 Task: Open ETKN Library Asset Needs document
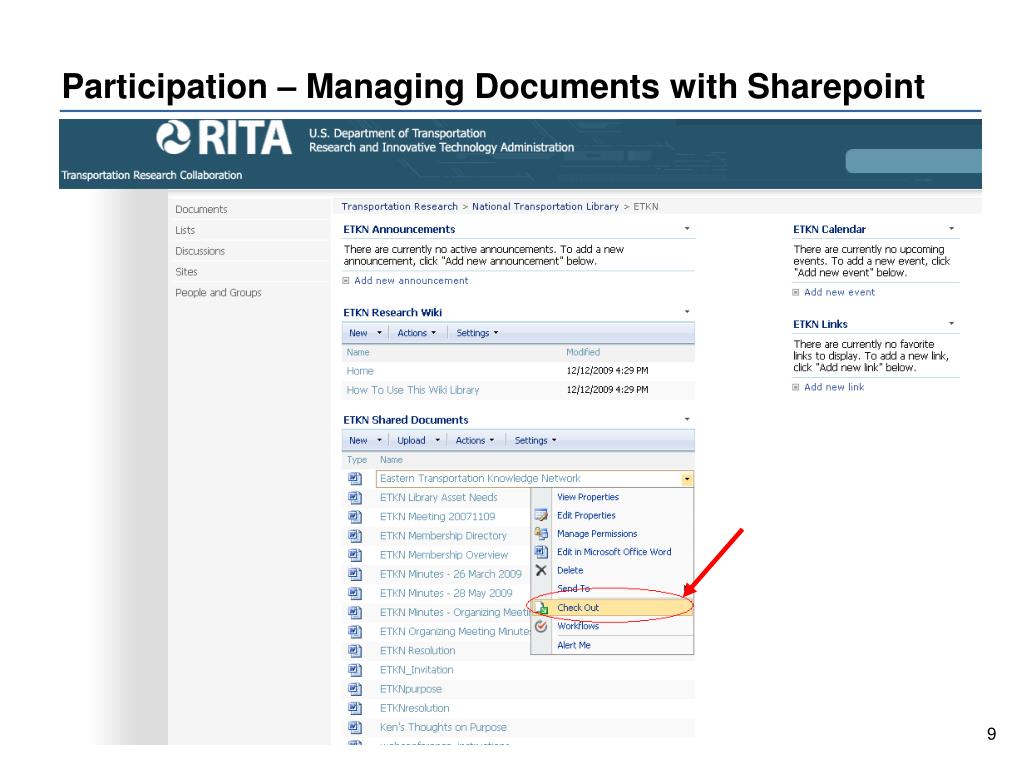[x=439, y=498]
